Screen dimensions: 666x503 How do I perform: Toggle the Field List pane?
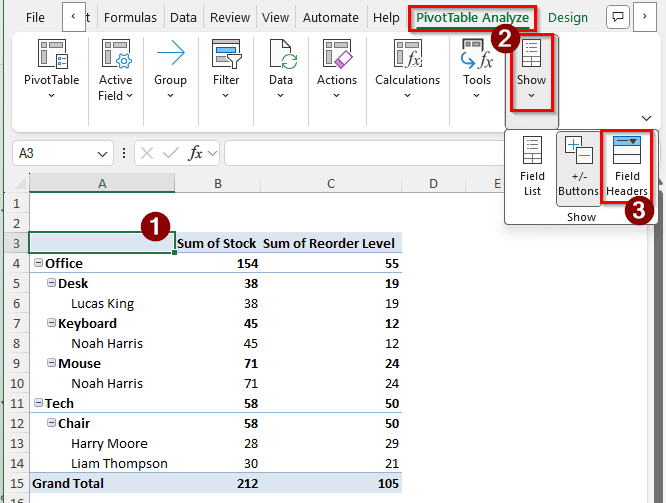(532, 167)
